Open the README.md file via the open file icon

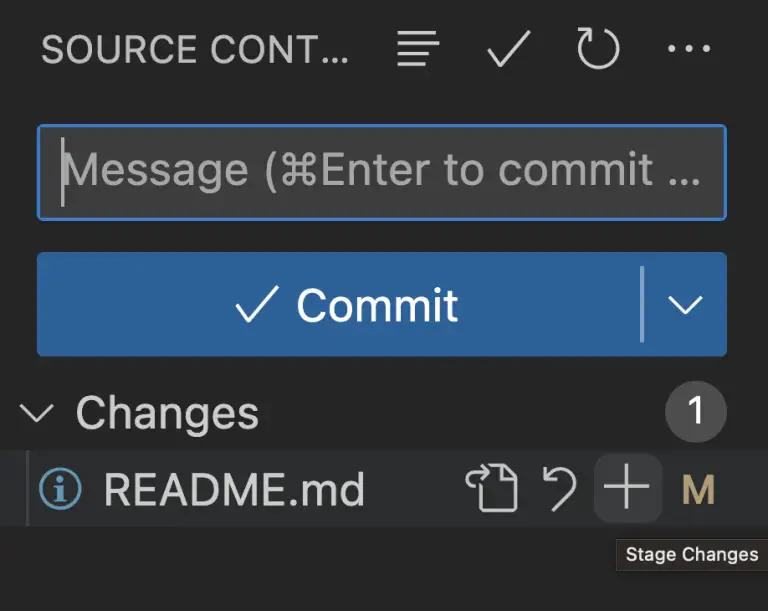pyautogui.click(x=491, y=489)
